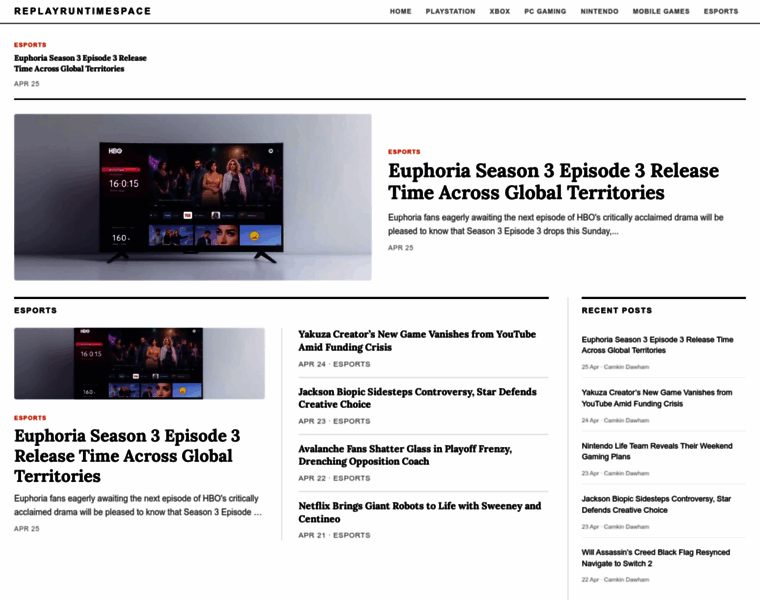The width and height of the screenshot is (760, 600).
Task: Open the PC Gaming menu item
Action: tap(545, 11)
